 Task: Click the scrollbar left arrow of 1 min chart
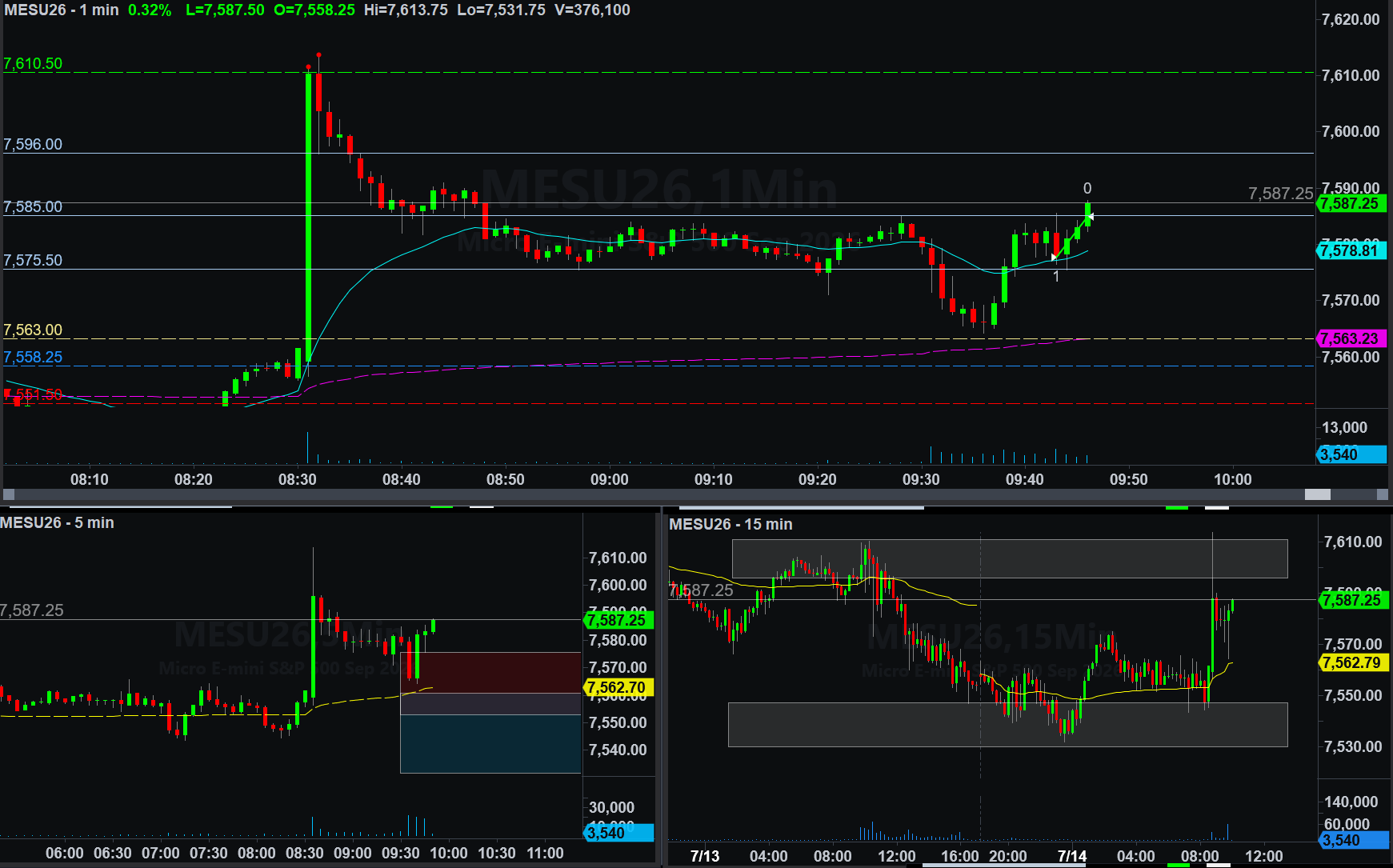pyautogui.click(x=9, y=495)
